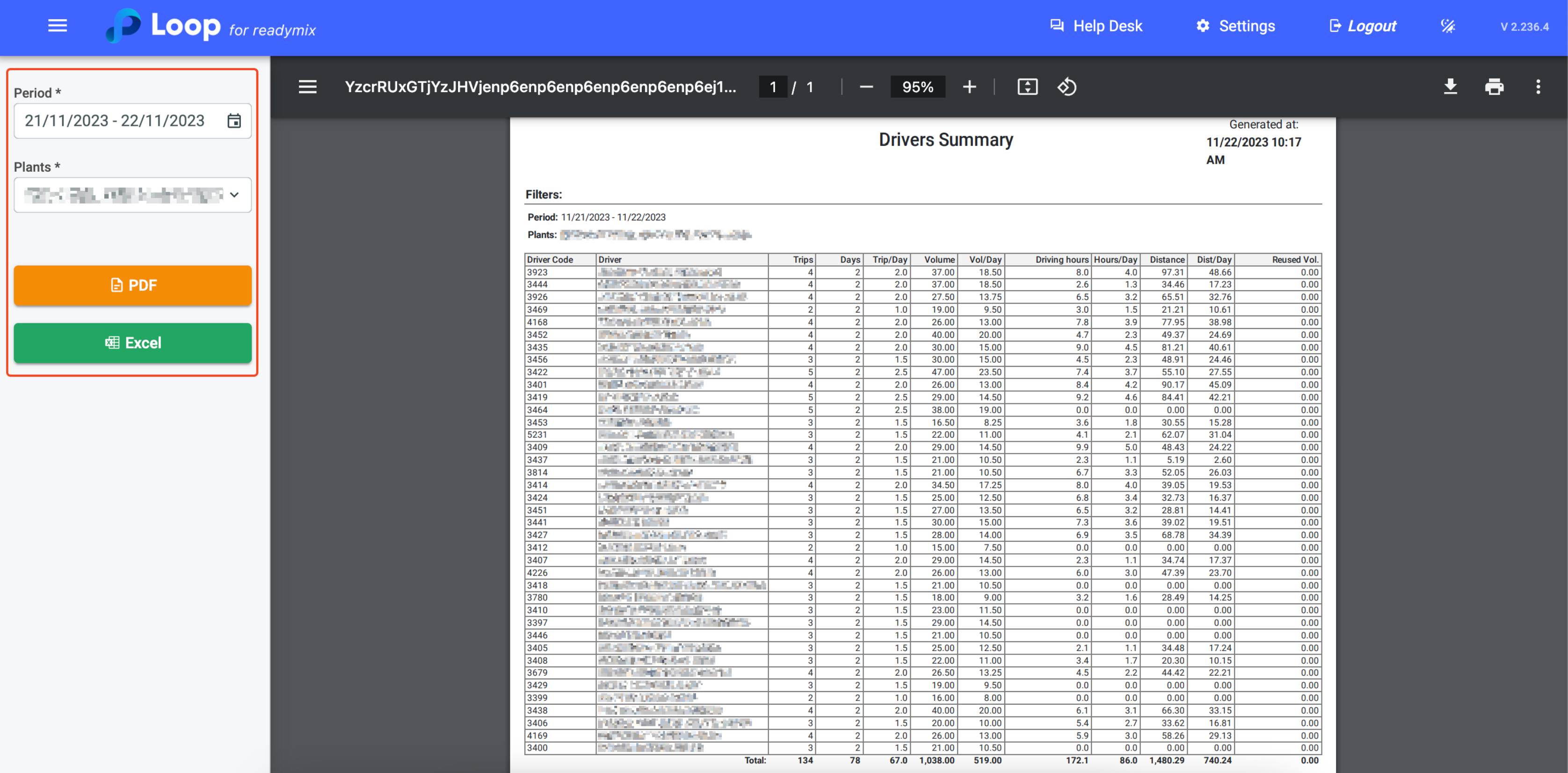Screen dimensions: 1568x773
Task: Click the 95% zoom level field
Action: [917, 87]
